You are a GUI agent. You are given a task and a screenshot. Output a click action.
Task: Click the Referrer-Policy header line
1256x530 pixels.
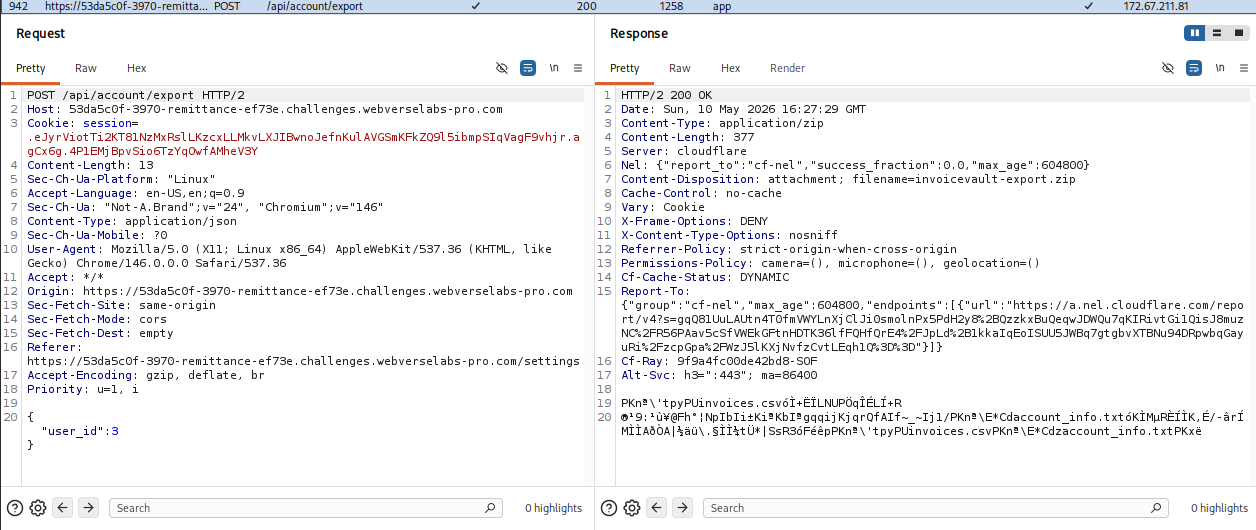(x=789, y=249)
